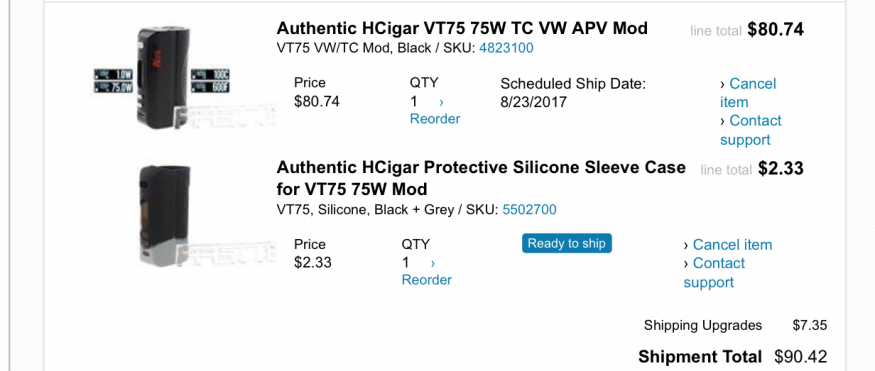Click the Shipment Total amount $90.42
875x371 pixels.
tap(801, 356)
